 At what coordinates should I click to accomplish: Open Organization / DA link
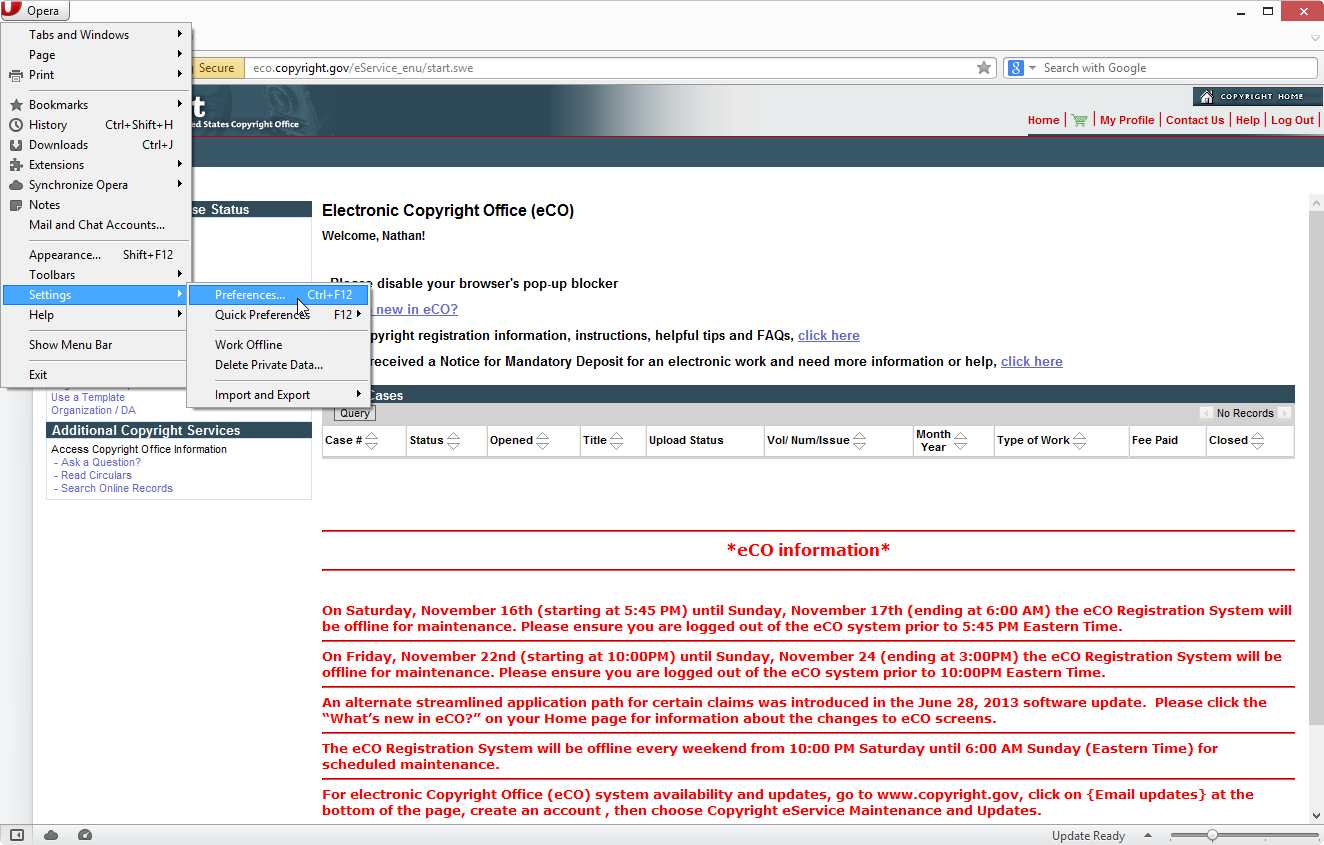click(93, 410)
